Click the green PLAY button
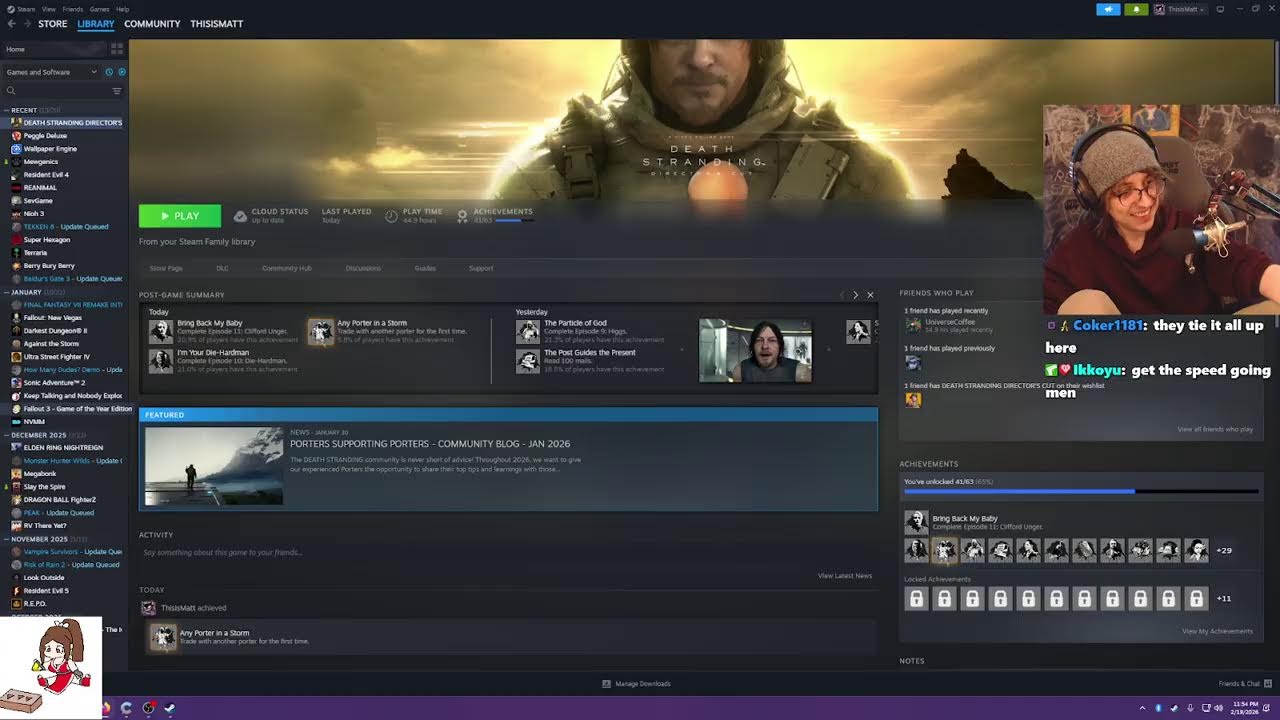Screen dimensions: 1280x720 click(180, 216)
